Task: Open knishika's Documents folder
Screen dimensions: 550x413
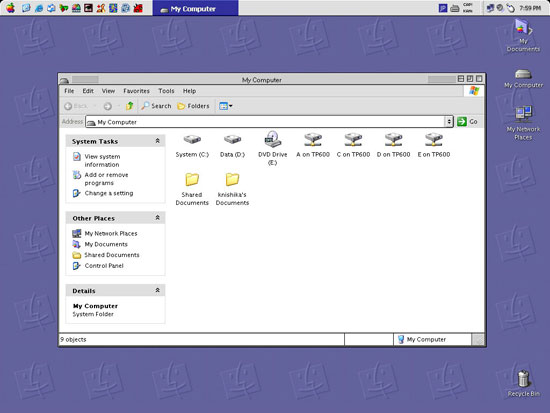Action: [232, 189]
